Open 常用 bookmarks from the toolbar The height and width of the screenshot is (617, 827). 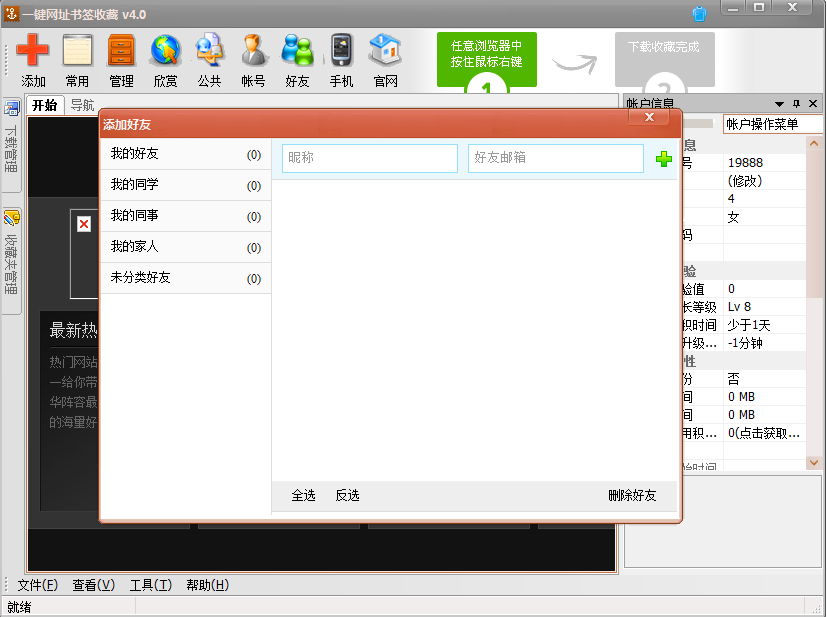(77, 51)
